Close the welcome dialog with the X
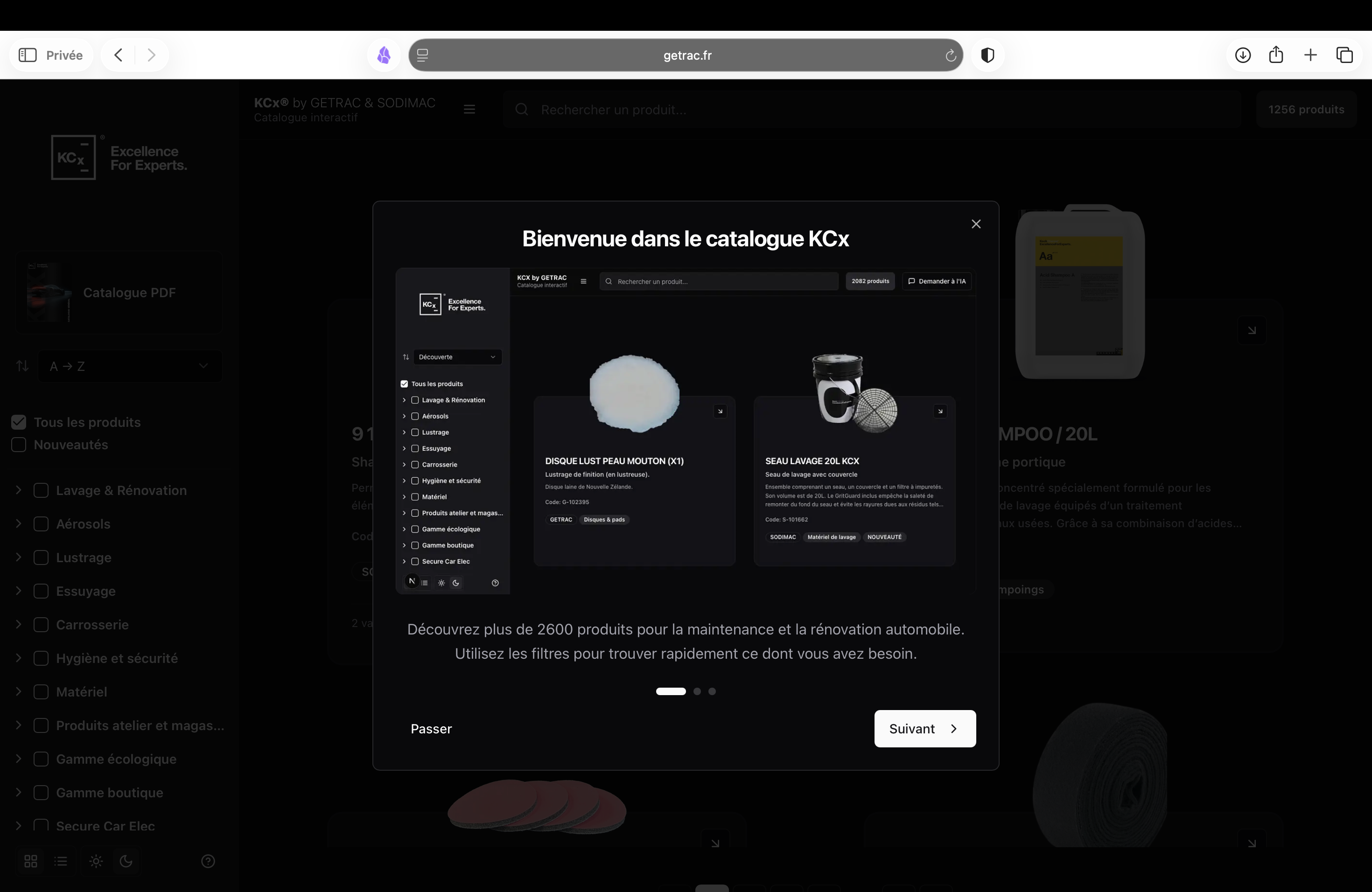 [x=976, y=224]
